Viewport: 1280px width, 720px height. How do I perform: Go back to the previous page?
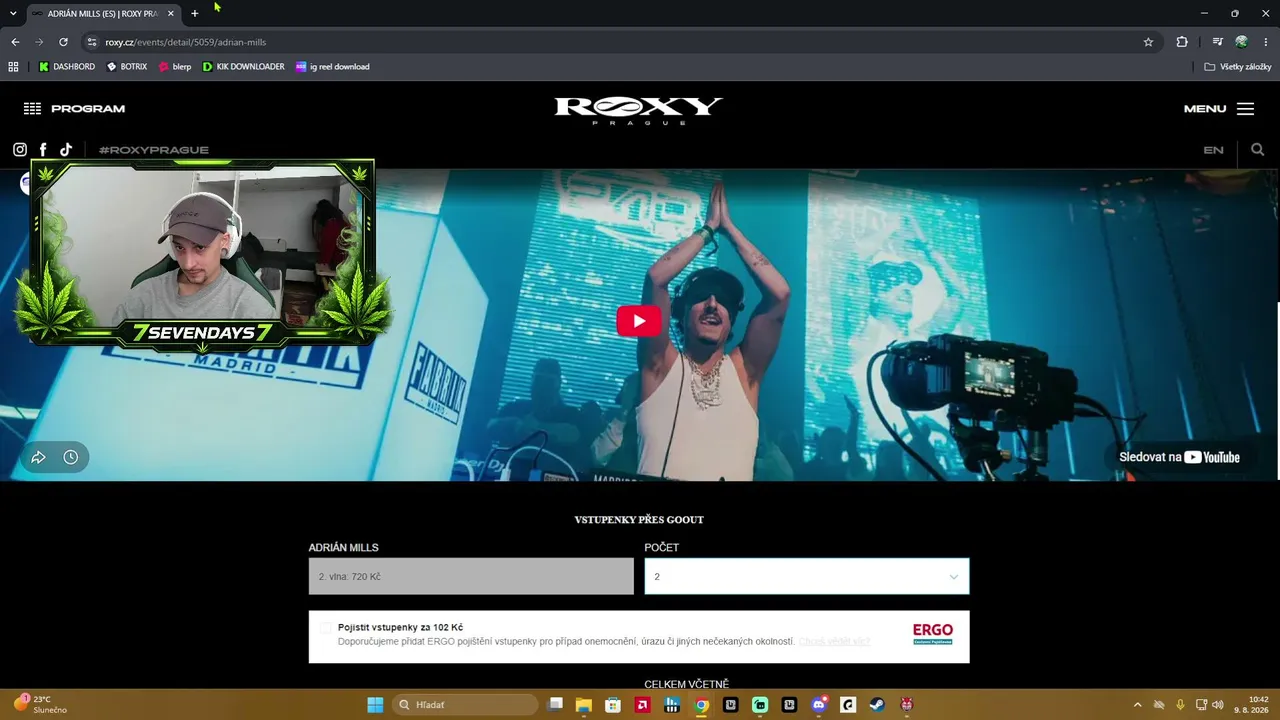click(15, 42)
